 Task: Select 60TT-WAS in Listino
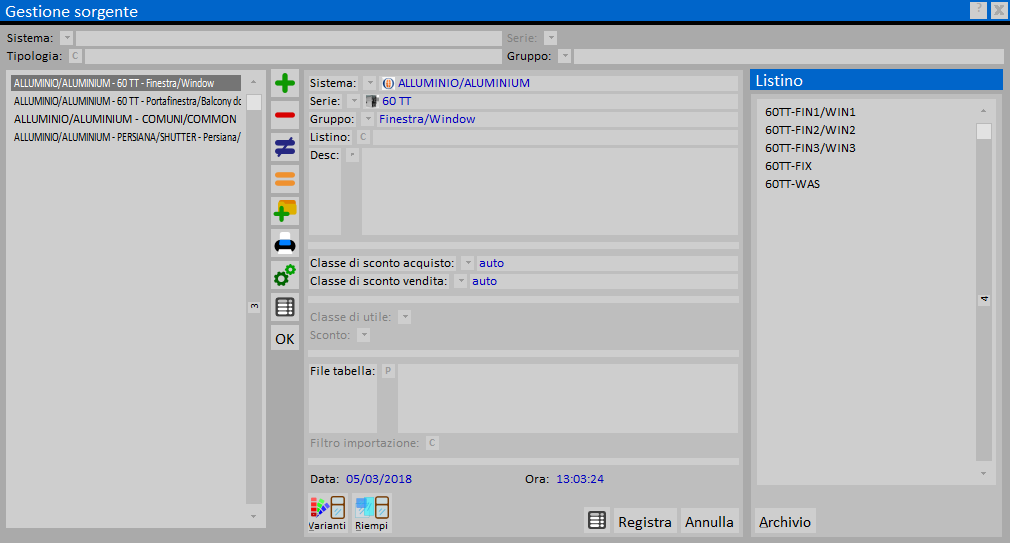click(x=792, y=184)
